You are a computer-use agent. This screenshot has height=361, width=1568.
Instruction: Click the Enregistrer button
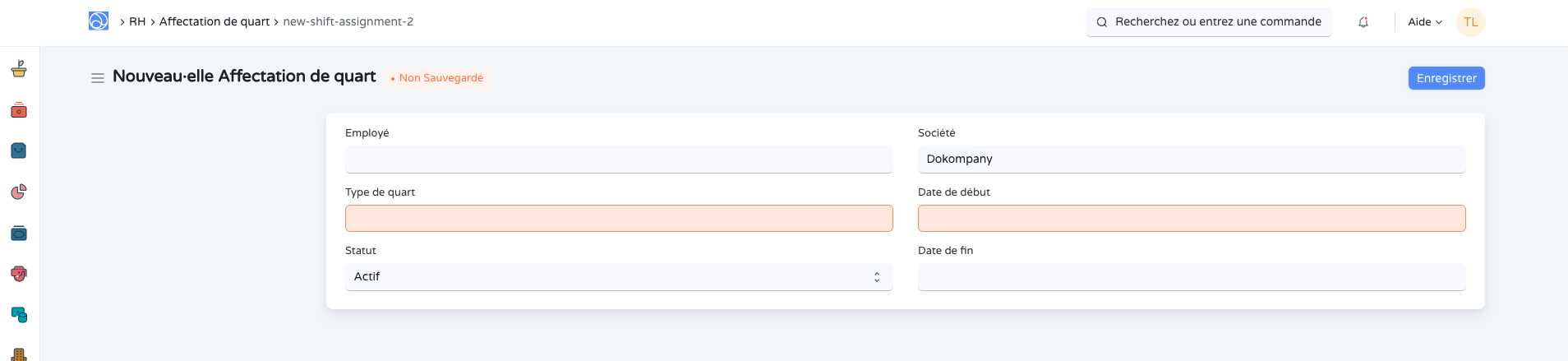pyautogui.click(x=1446, y=78)
